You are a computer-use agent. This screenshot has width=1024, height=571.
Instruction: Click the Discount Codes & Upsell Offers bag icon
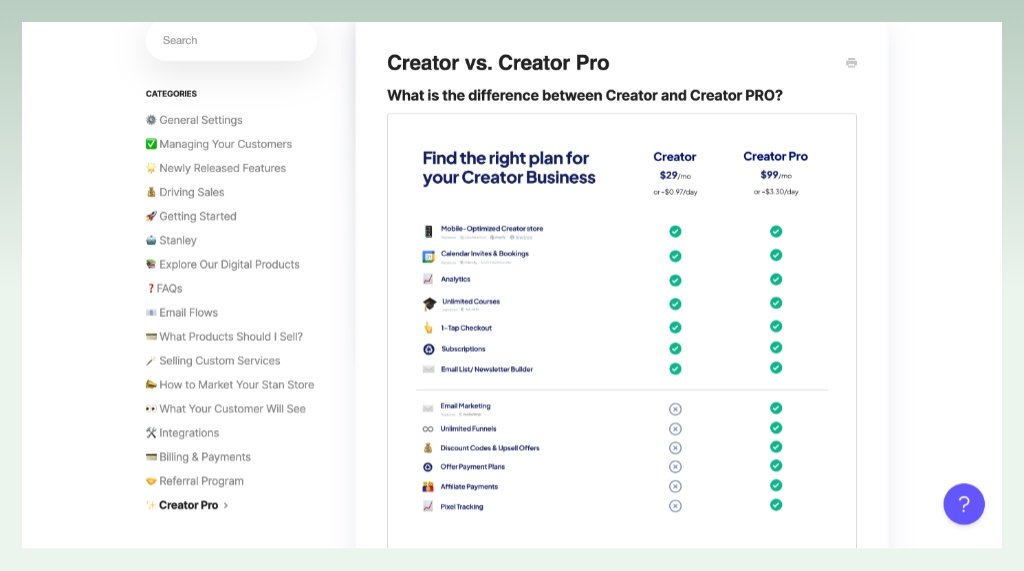point(428,448)
